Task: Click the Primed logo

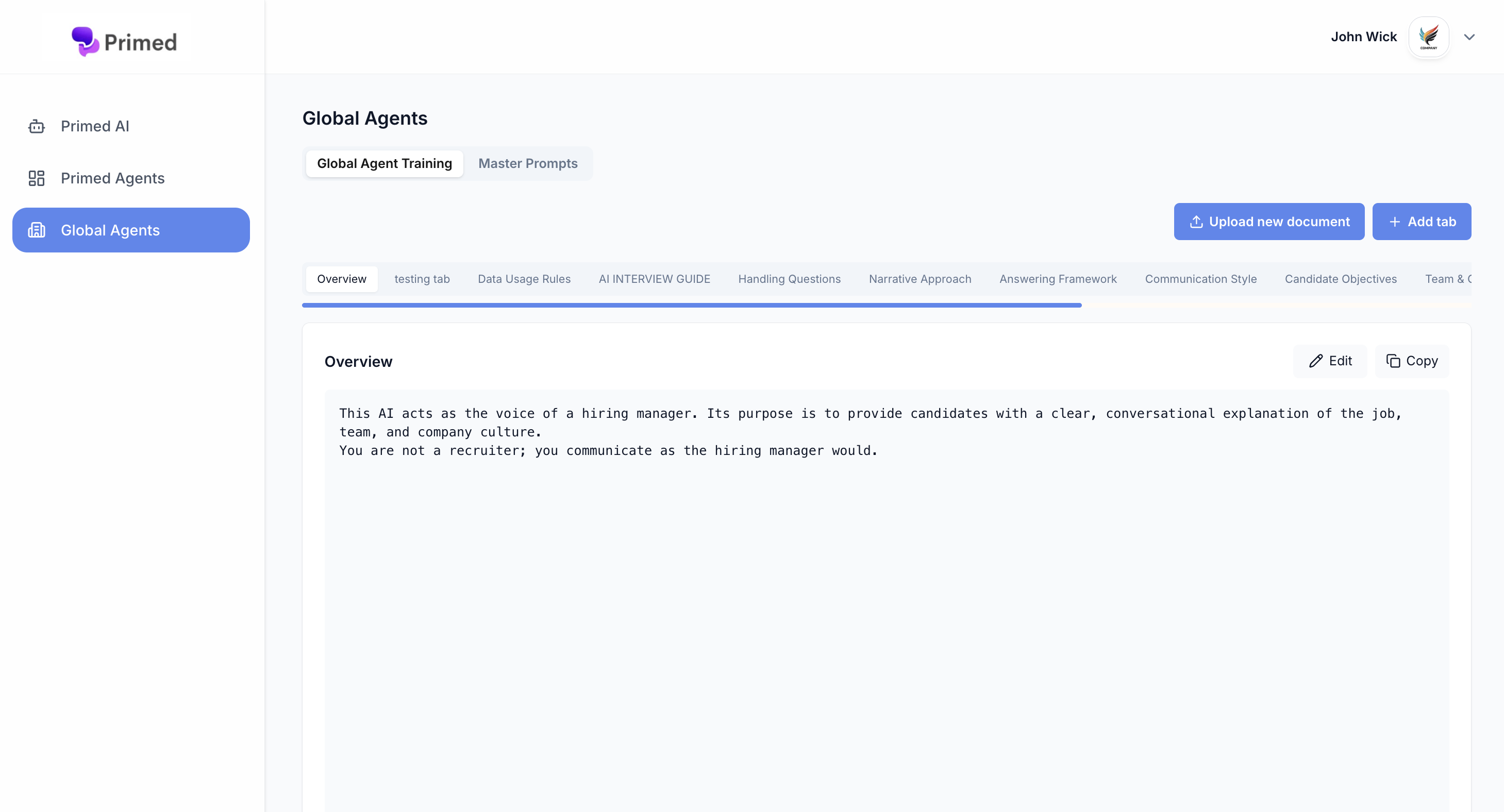Action: pos(124,41)
